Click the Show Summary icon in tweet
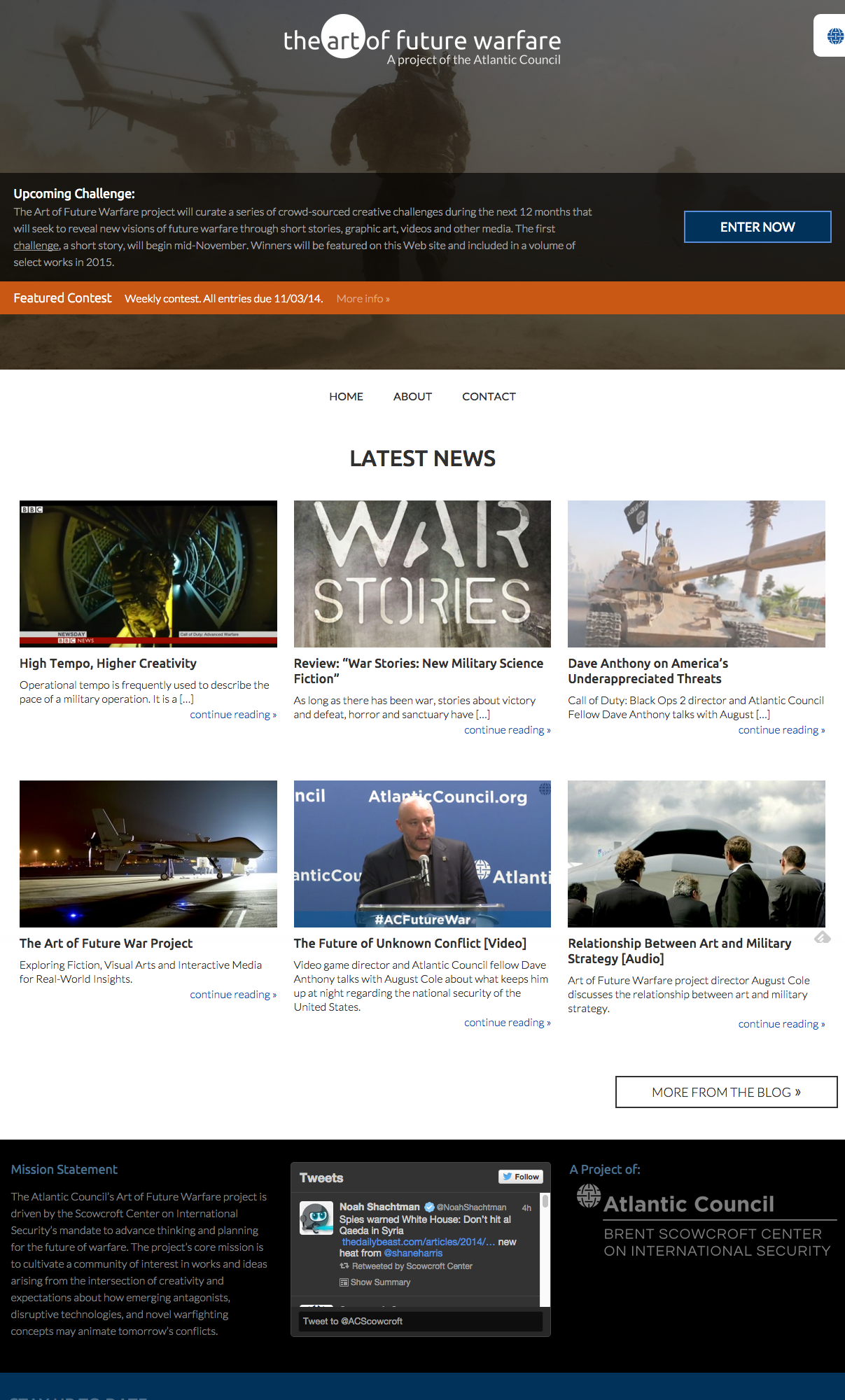Viewport: 845px width, 1400px height. point(344,1282)
